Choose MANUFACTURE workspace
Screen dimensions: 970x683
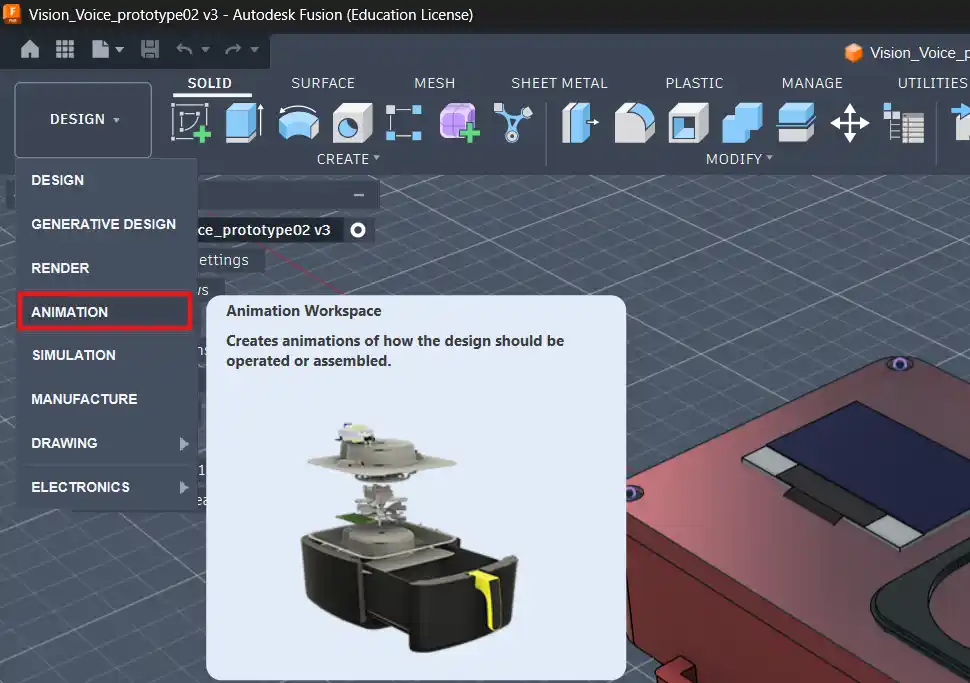coord(106,399)
